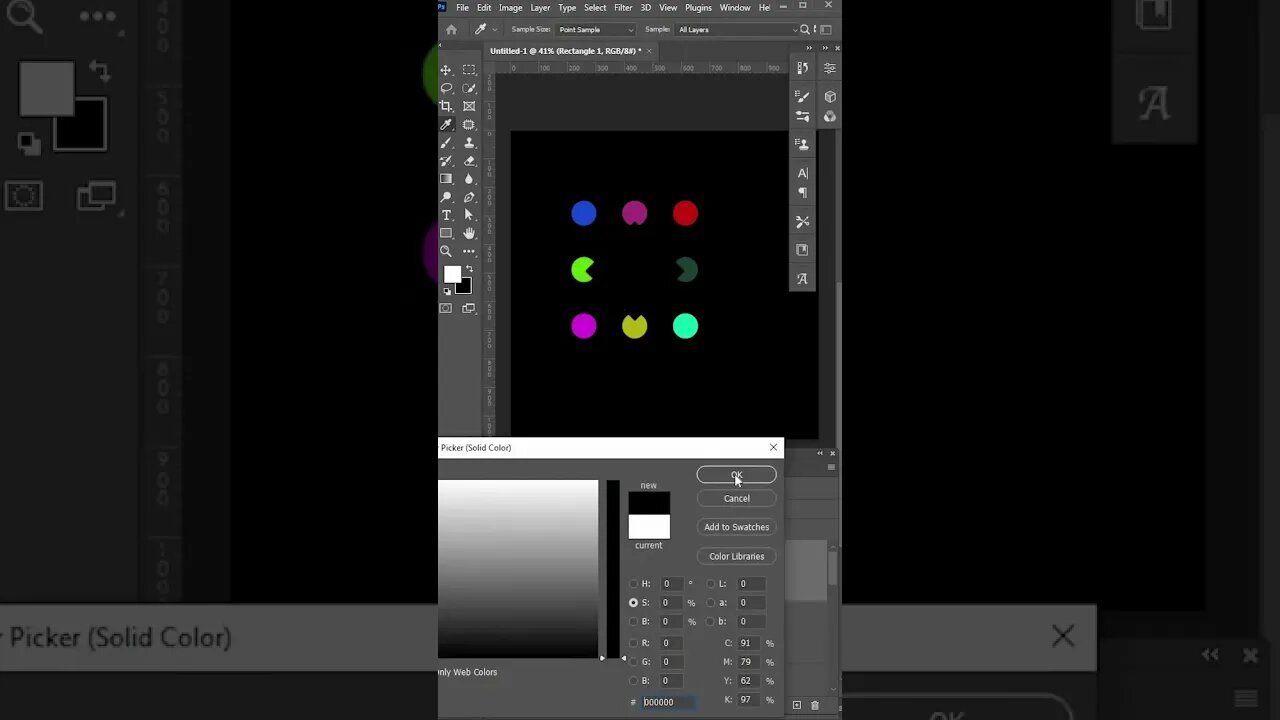Open the Image menu
The width and height of the screenshot is (1280, 720).
[511, 8]
